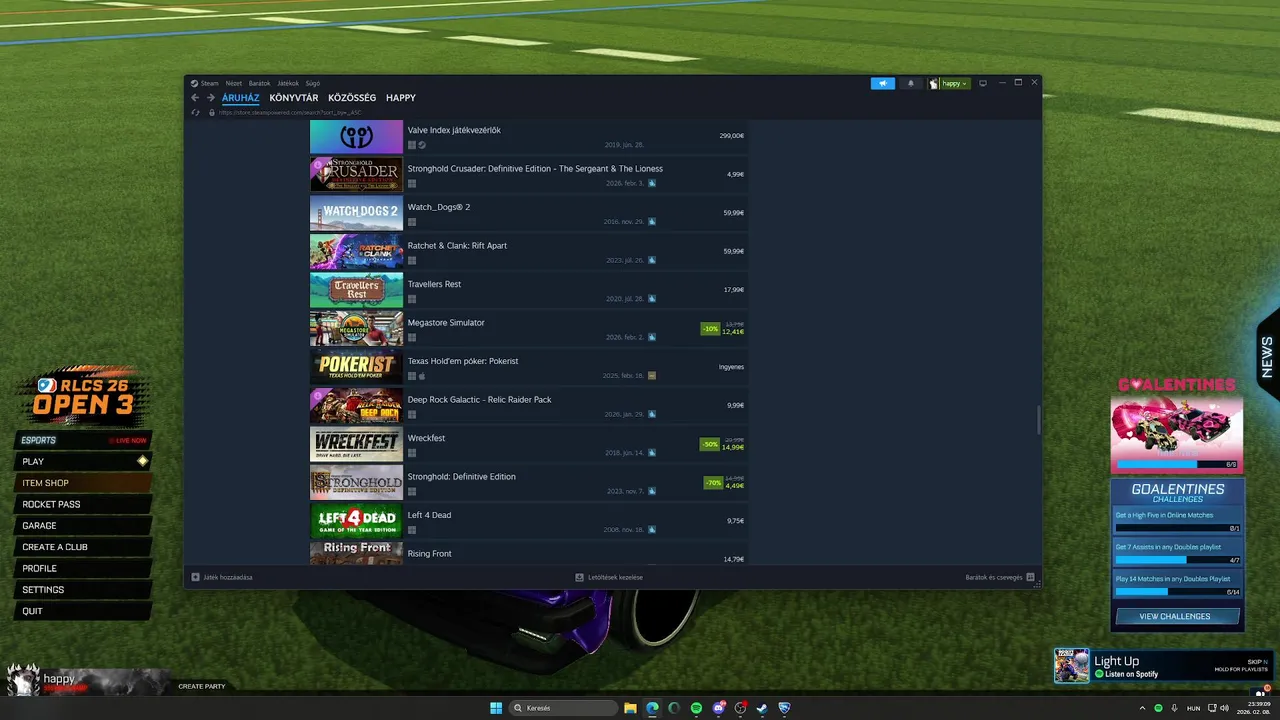The width and height of the screenshot is (1280, 720).
Task: Click the review icon beside Pokerist date
Action: click(x=652, y=376)
